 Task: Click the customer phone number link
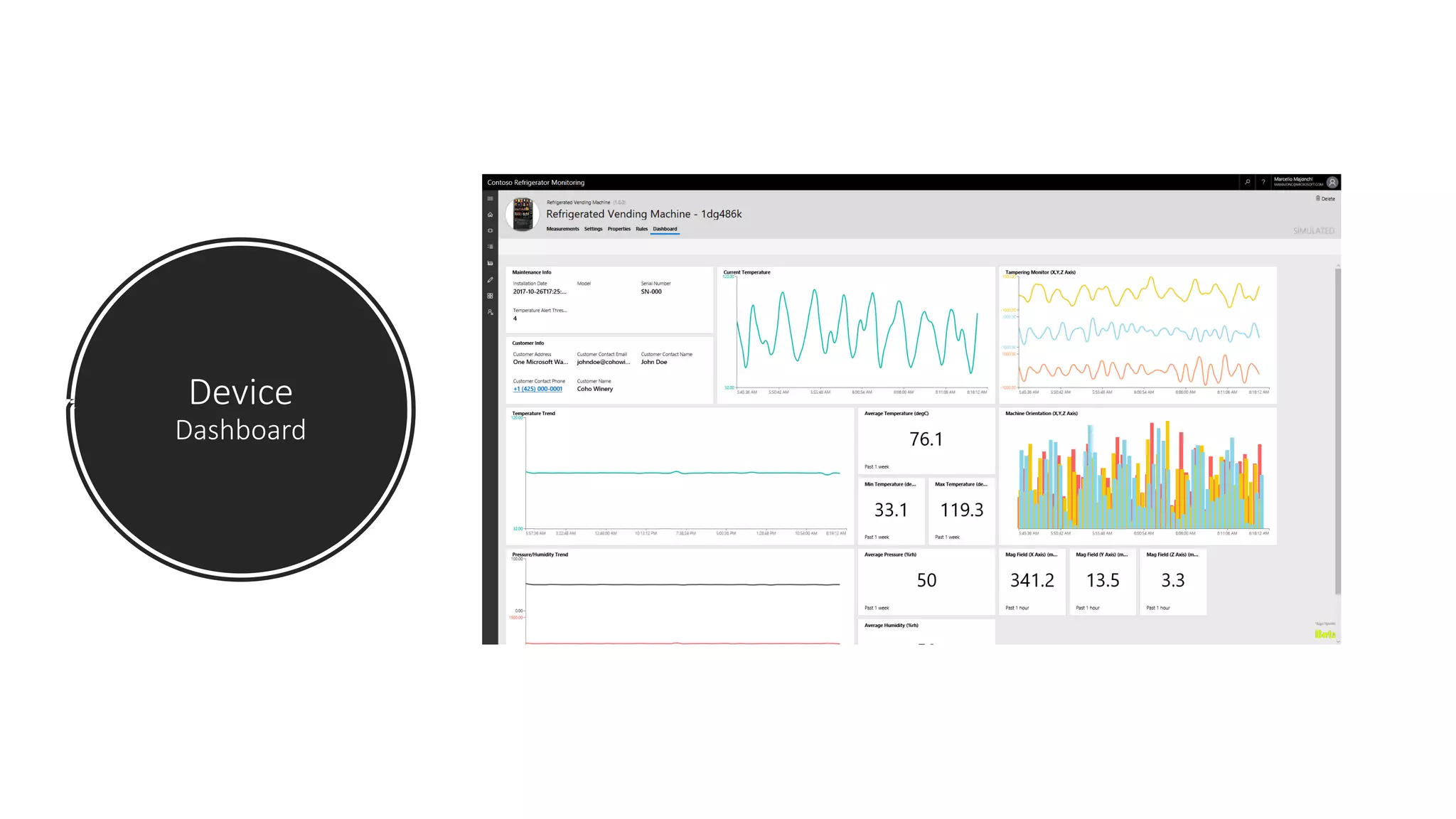537,389
